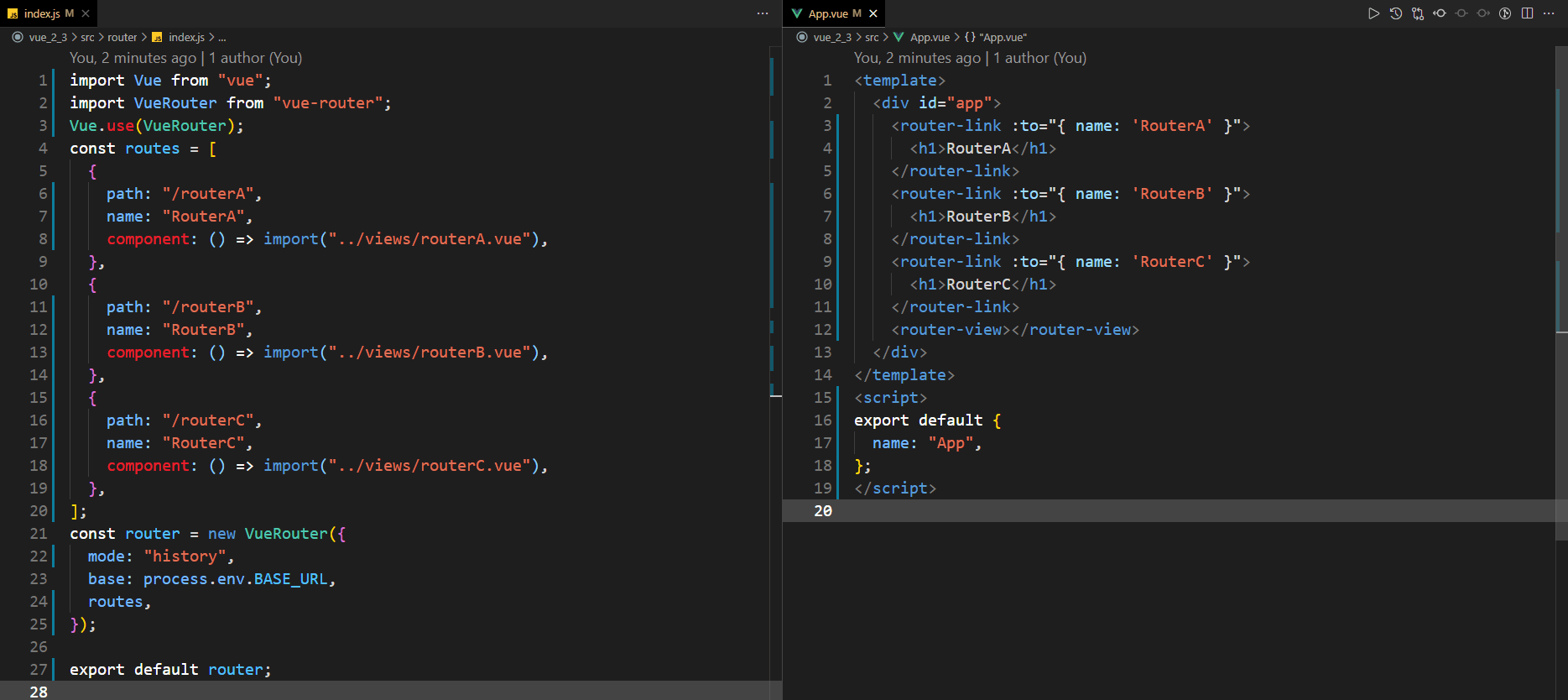This screenshot has width=1568, height=700.
Task: Click the opening template tag in App.vue
Action: point(899,81)
